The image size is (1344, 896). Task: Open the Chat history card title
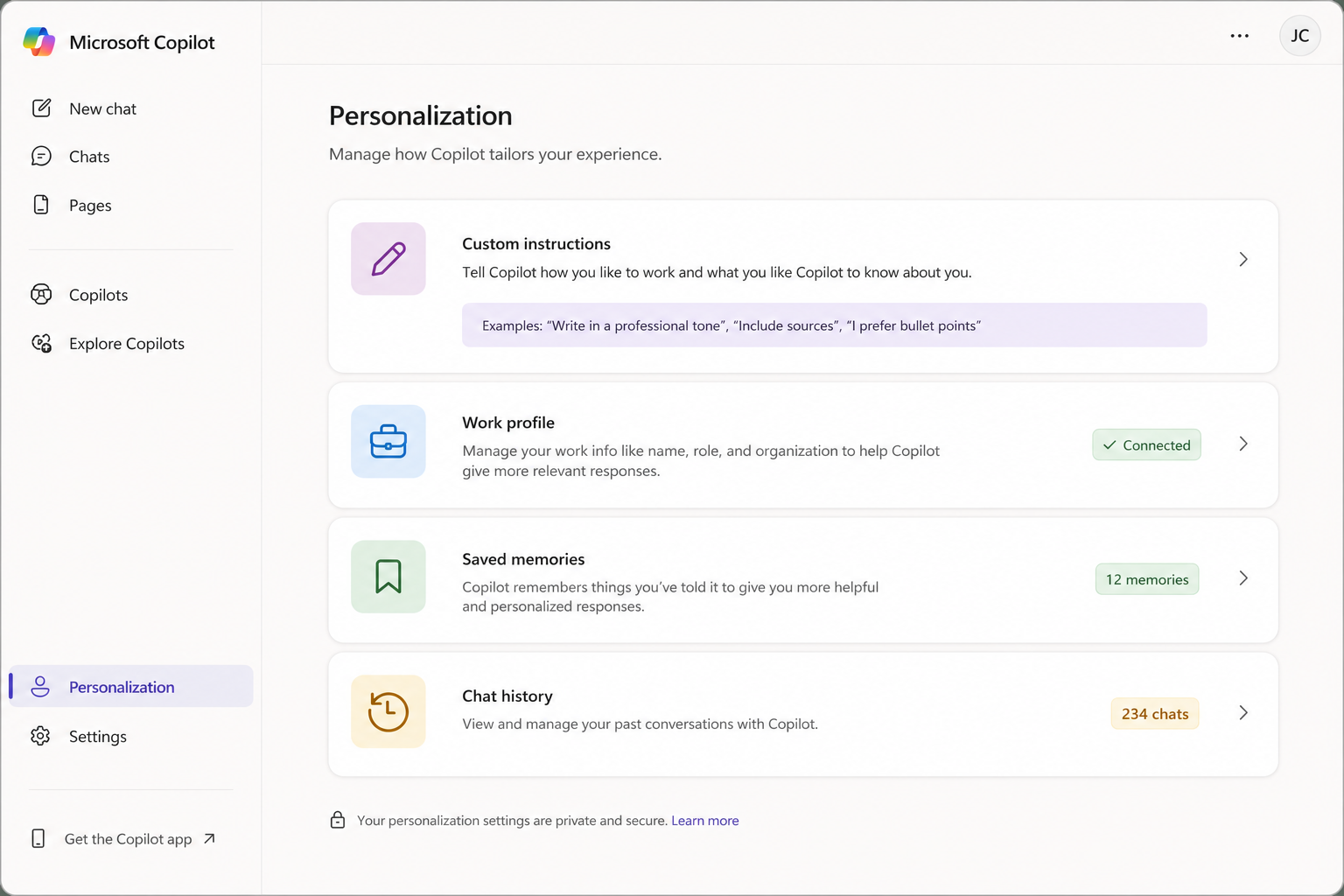point(507,696)
